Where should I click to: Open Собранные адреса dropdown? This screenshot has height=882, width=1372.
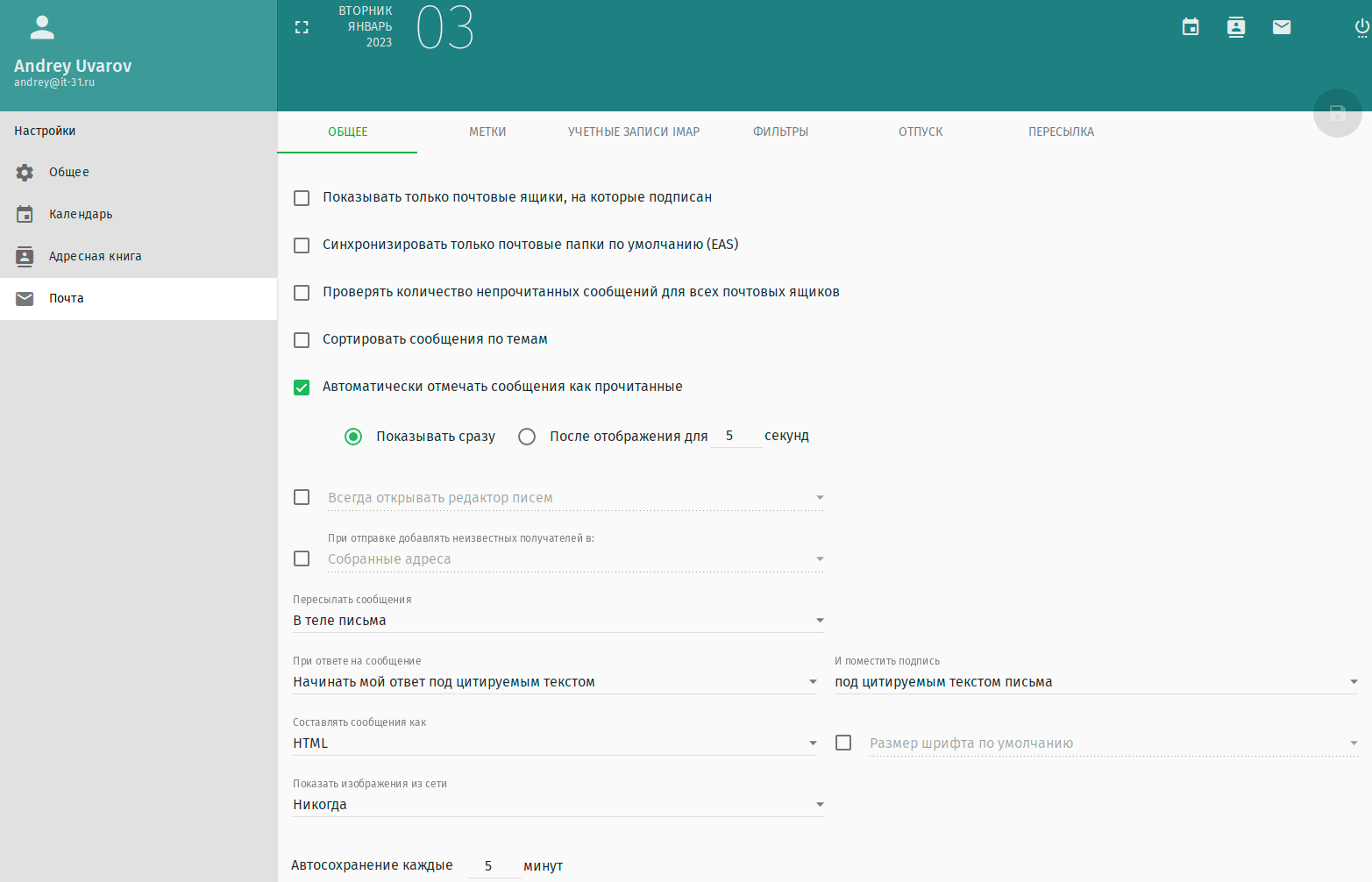click(575, 559)
